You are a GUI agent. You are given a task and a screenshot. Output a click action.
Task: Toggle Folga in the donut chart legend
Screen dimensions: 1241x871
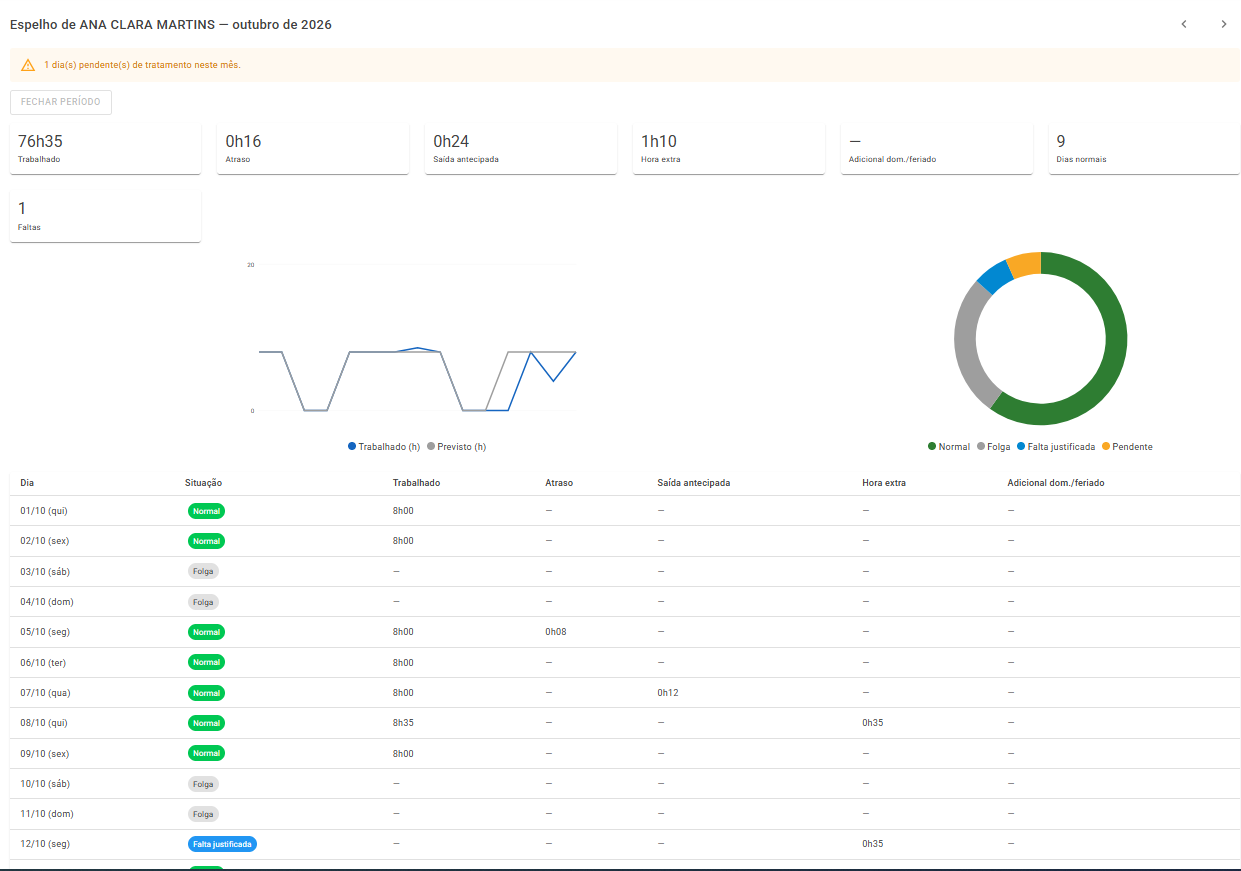pos(994,447)
